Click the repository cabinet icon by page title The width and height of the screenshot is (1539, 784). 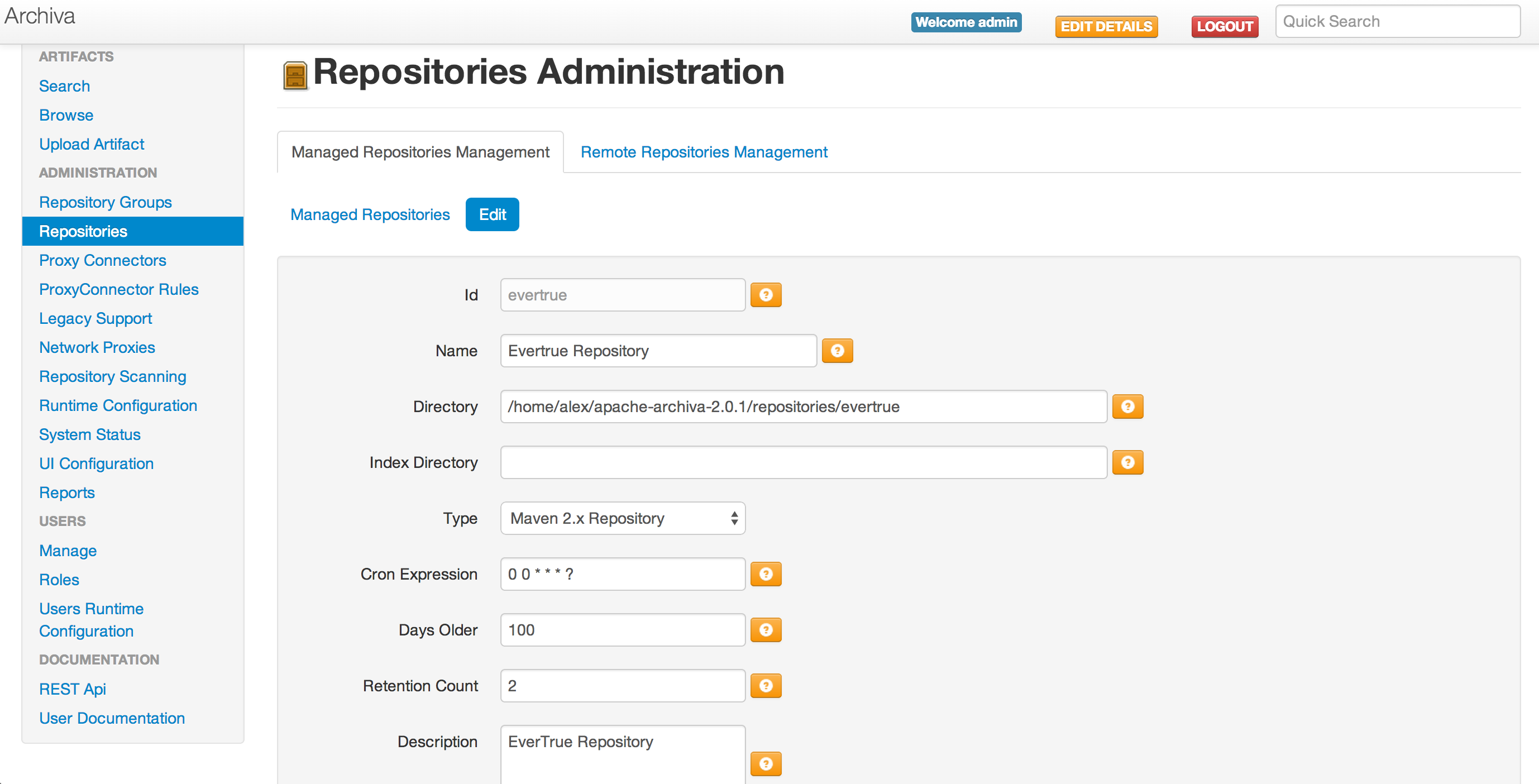click(x=295, y=75)
